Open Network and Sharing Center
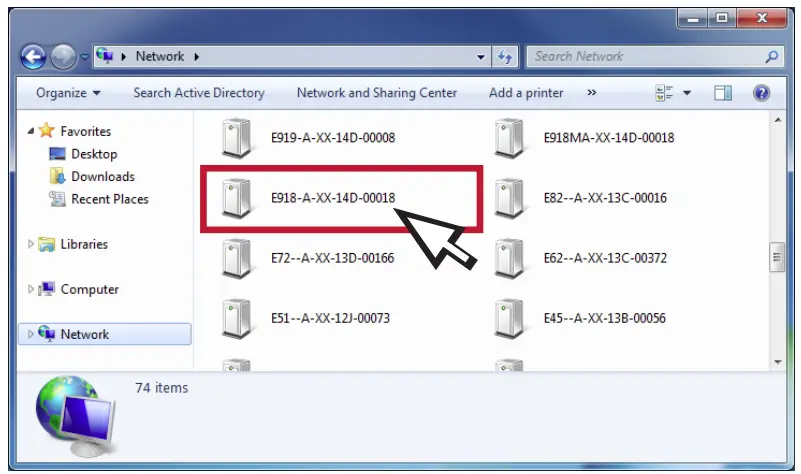 click(x=377, y=93)
